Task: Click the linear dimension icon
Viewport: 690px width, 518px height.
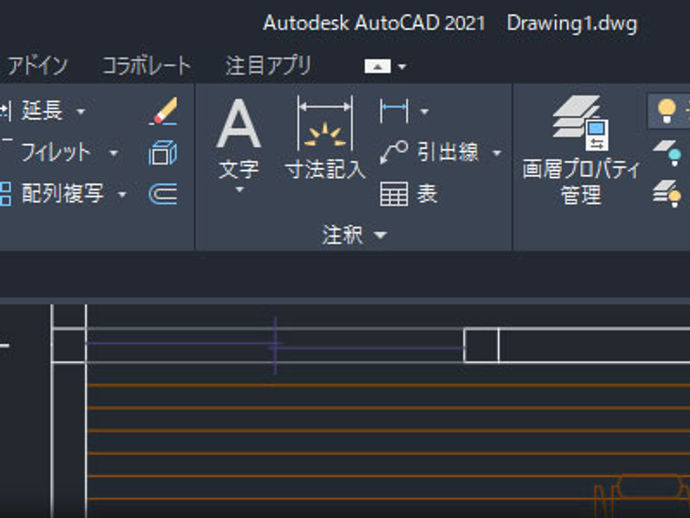Action: [394, 111]
